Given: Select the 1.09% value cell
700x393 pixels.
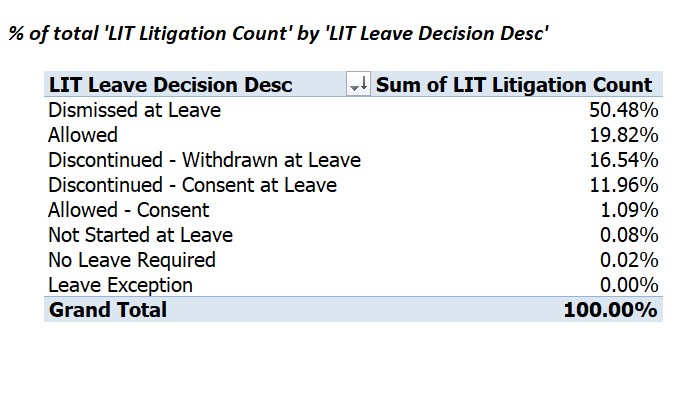Looking at the screenshot, I should pos(629,210).
